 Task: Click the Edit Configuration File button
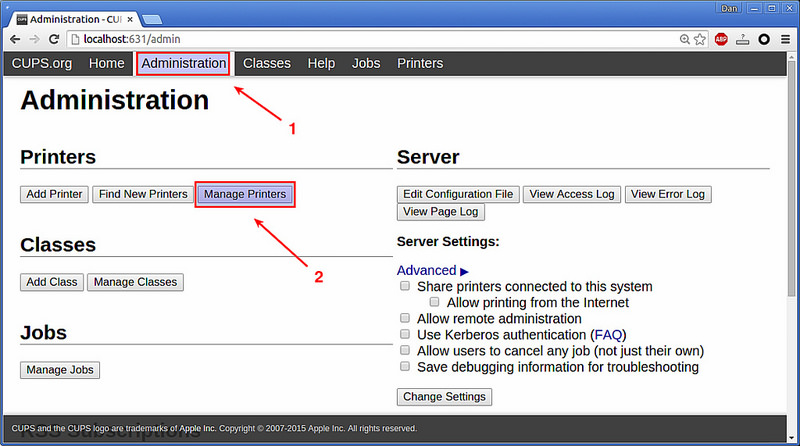pyautogui.click(x=457, y=194)
